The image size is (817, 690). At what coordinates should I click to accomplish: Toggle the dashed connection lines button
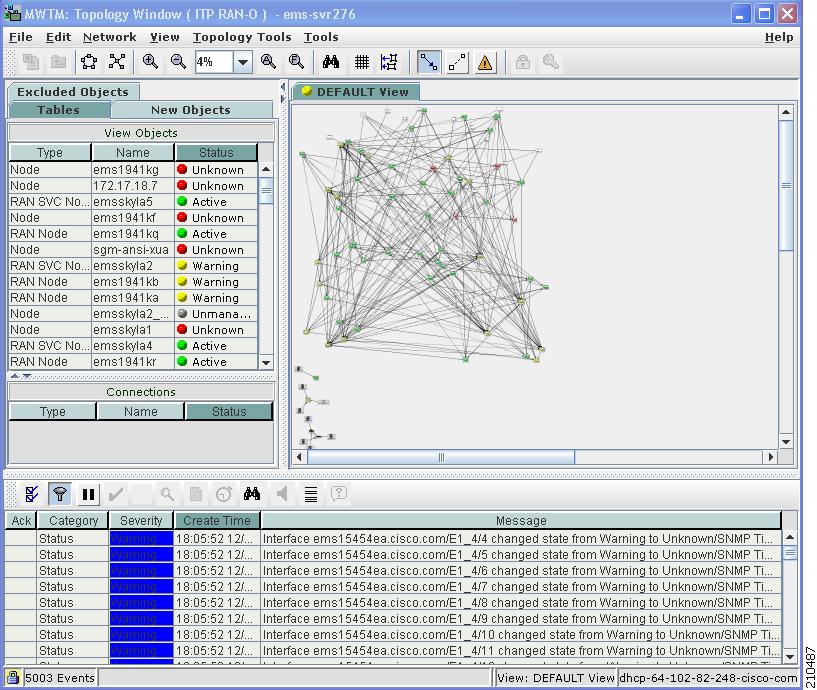click(457, 63)
